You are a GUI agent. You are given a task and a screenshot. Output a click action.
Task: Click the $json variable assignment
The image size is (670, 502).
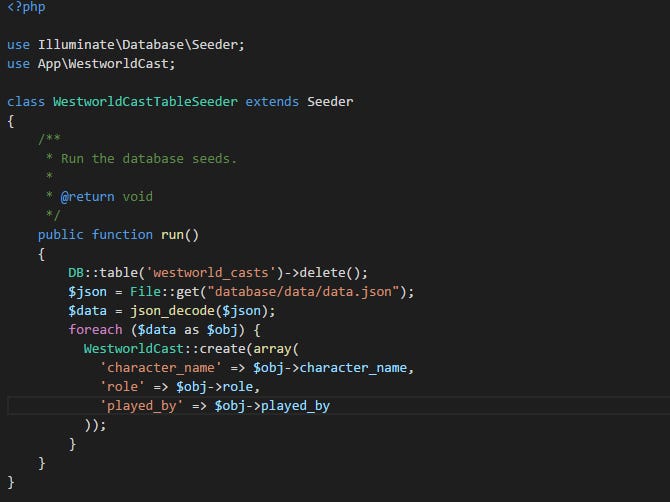87,292
